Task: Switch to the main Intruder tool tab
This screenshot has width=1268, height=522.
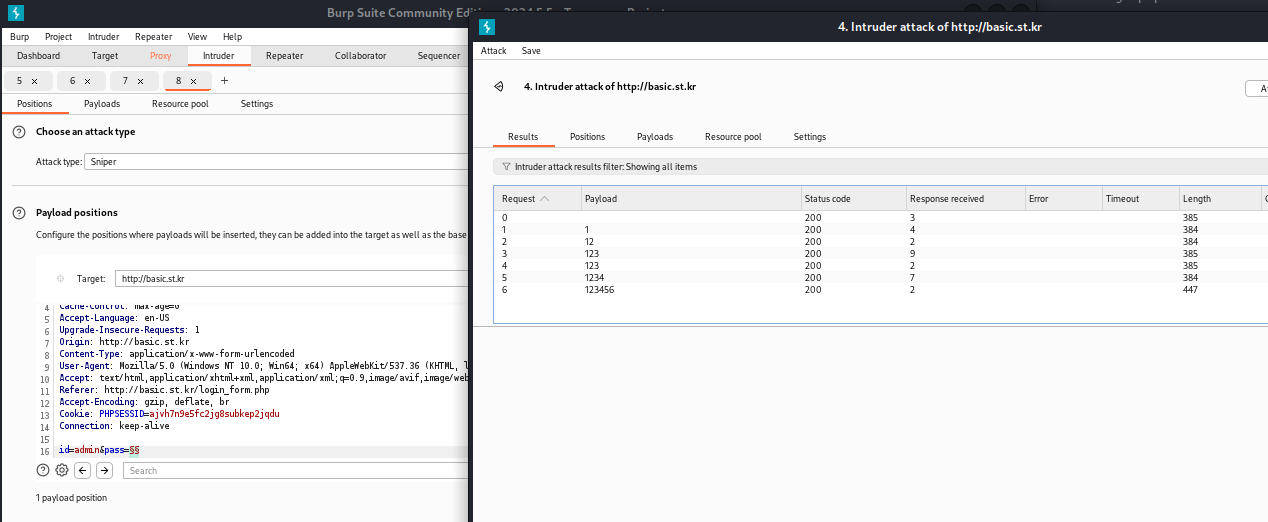Action: pyautogui.click(x=219, y=56)
